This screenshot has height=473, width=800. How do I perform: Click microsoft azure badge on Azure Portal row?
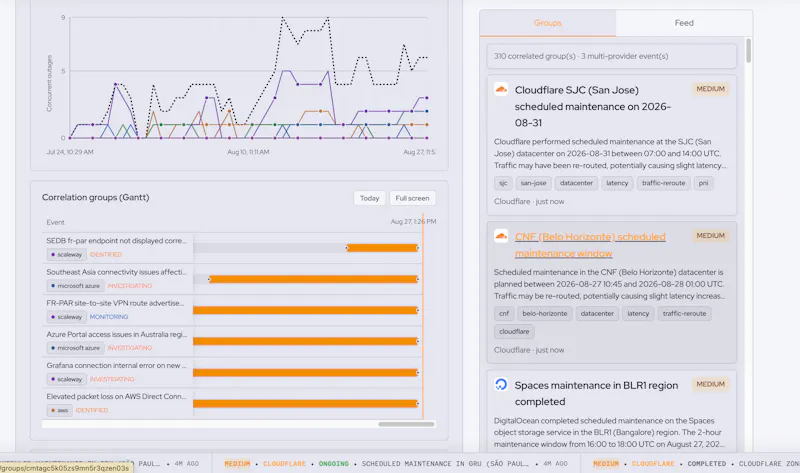75,348
